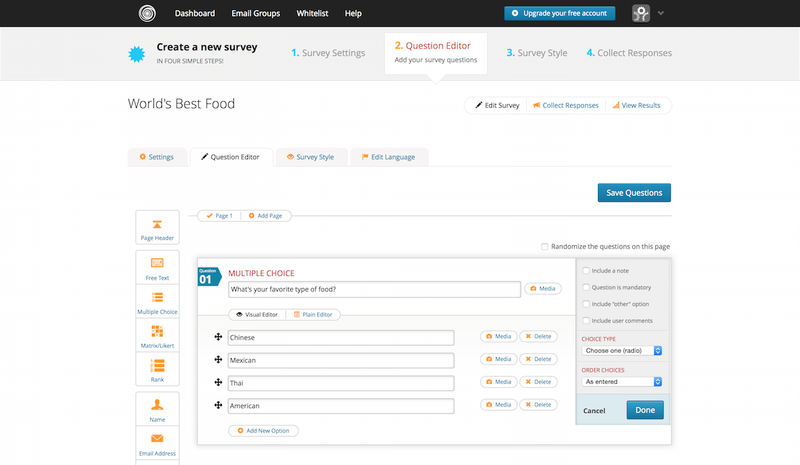The image size is (800, 465).
Task: Click the question text input field
Action: pyautogui.click(x=374, y=289)
